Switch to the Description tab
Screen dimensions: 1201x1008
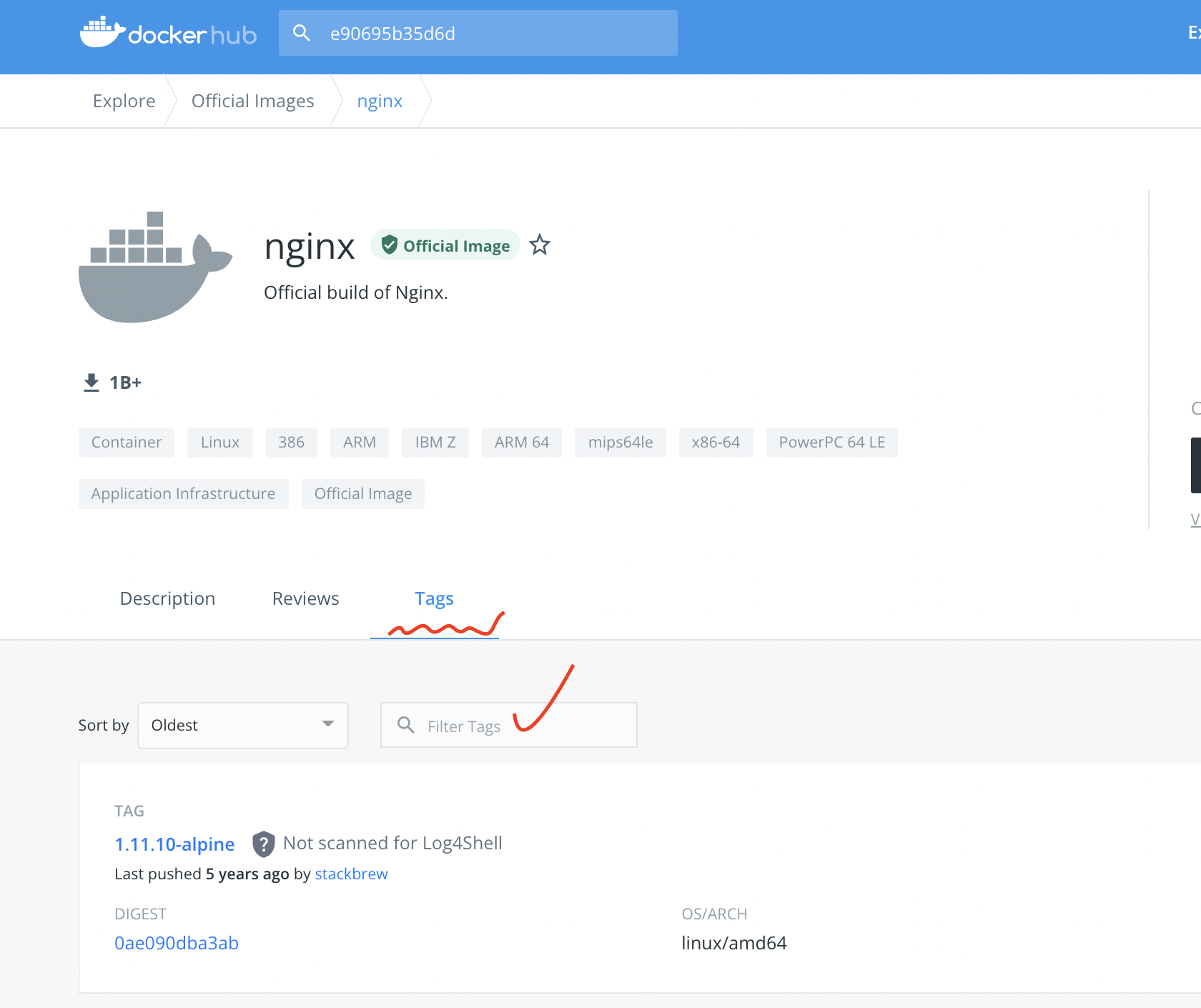(167, 598)
